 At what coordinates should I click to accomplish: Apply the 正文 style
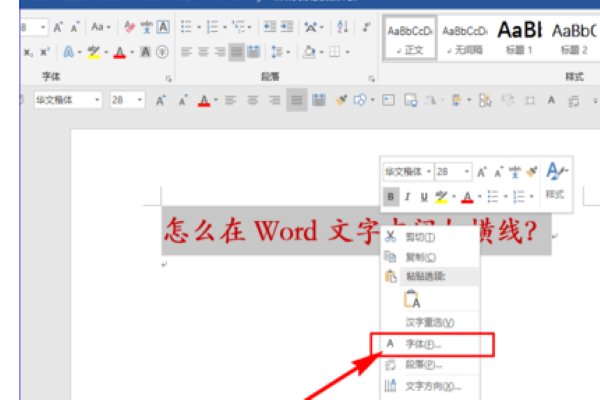point(410,38)
